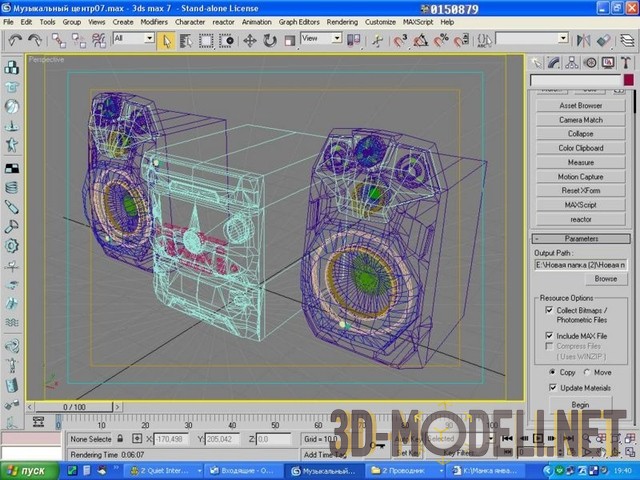Click the Asset Browser button
Image resolution: width=640 pixels, height=480 pixels.
click(580, 105)
